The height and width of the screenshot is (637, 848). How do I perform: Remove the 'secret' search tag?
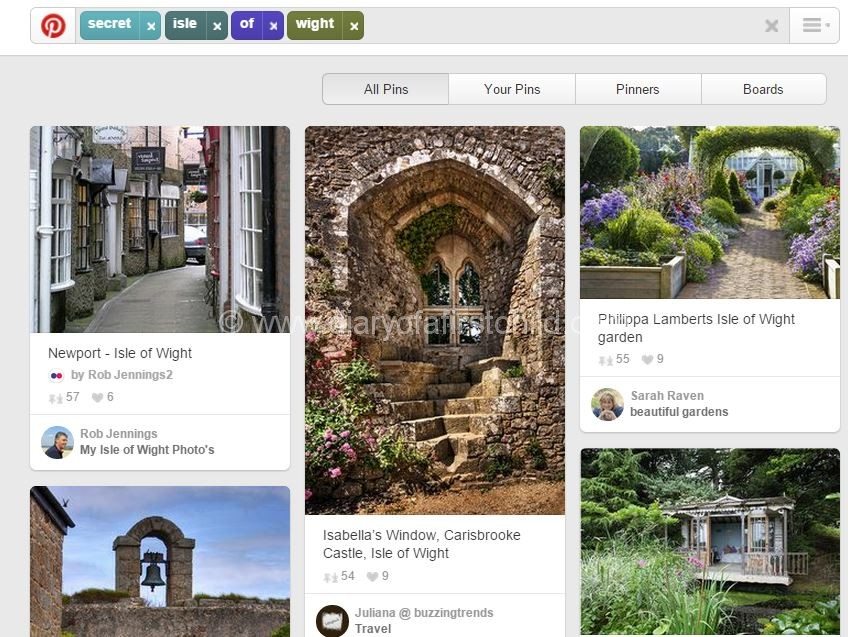pos(151,27)
